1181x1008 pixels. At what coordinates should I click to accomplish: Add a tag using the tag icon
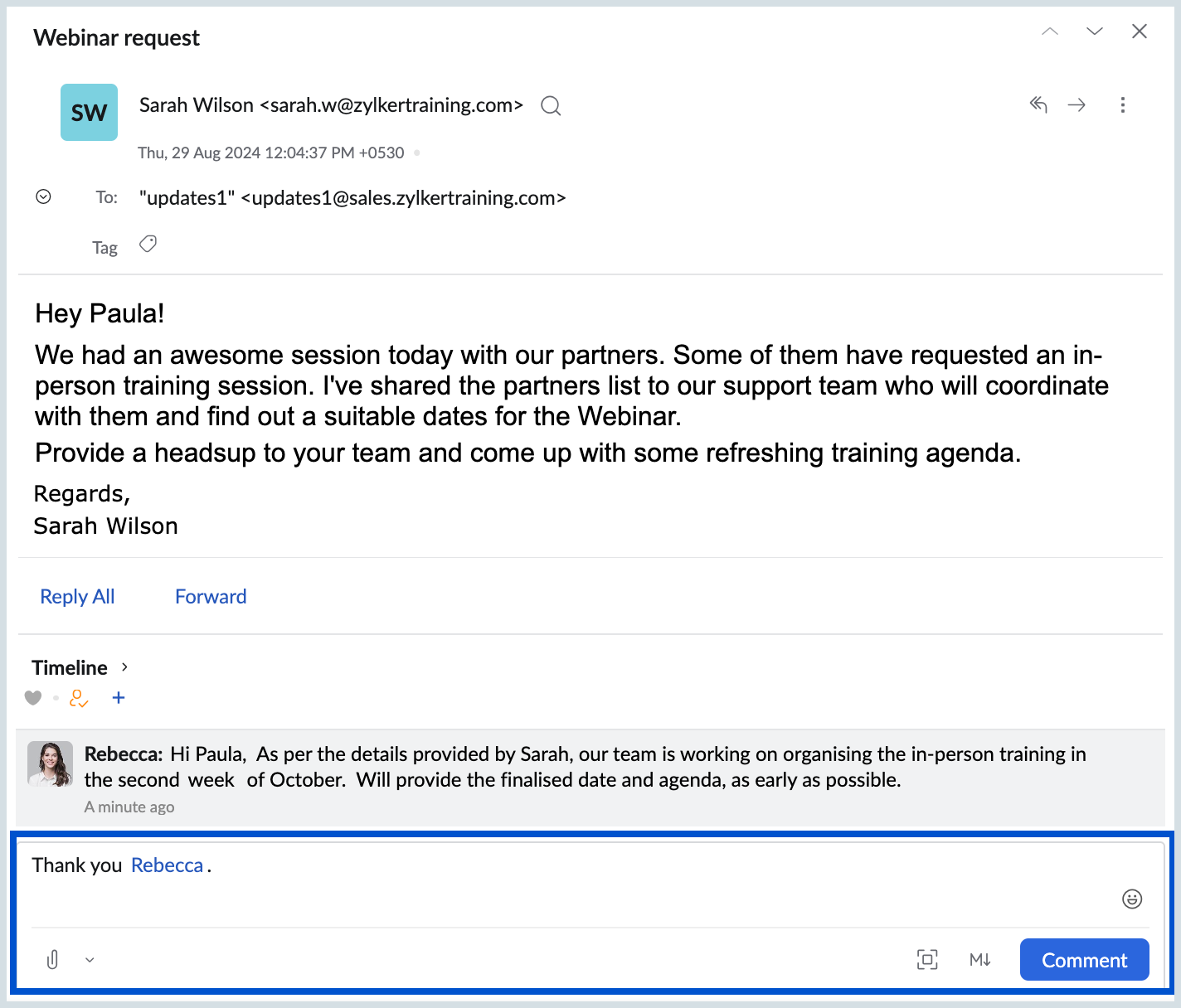pyautogui.click(x=148, y=244)
